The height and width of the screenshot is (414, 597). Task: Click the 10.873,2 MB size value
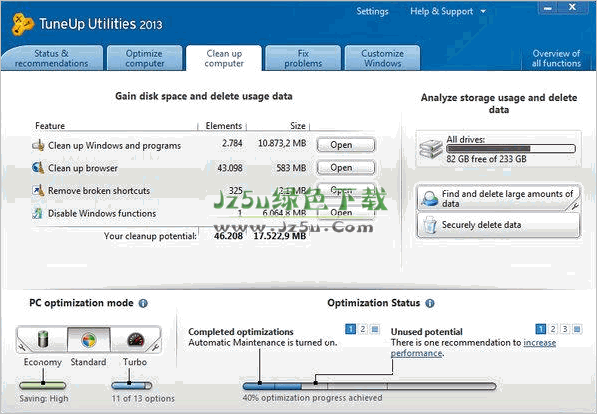[282, 143]
